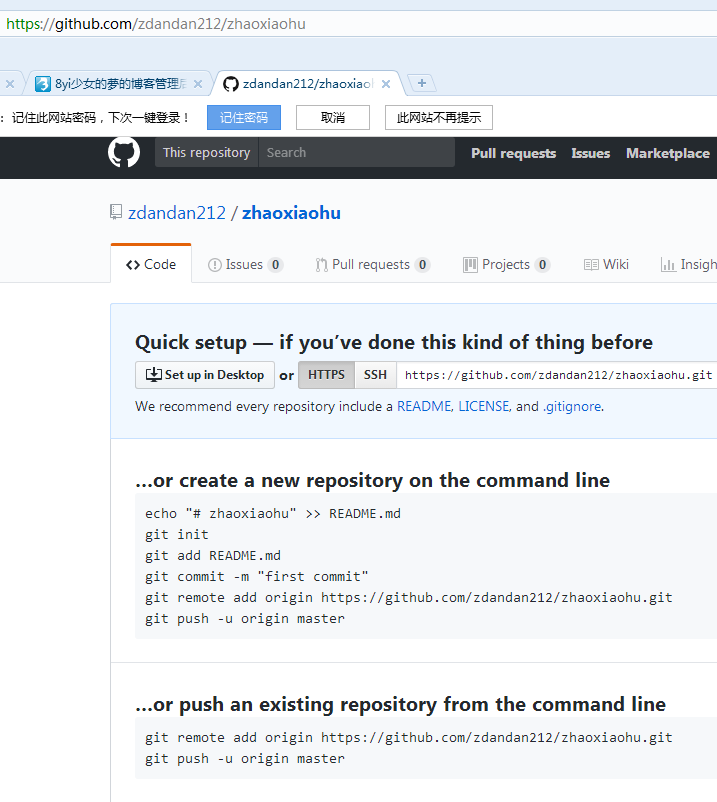Screen dimensions: 717x802
Task: Select the Code repository tab
Action: click(x=151, y=264)
